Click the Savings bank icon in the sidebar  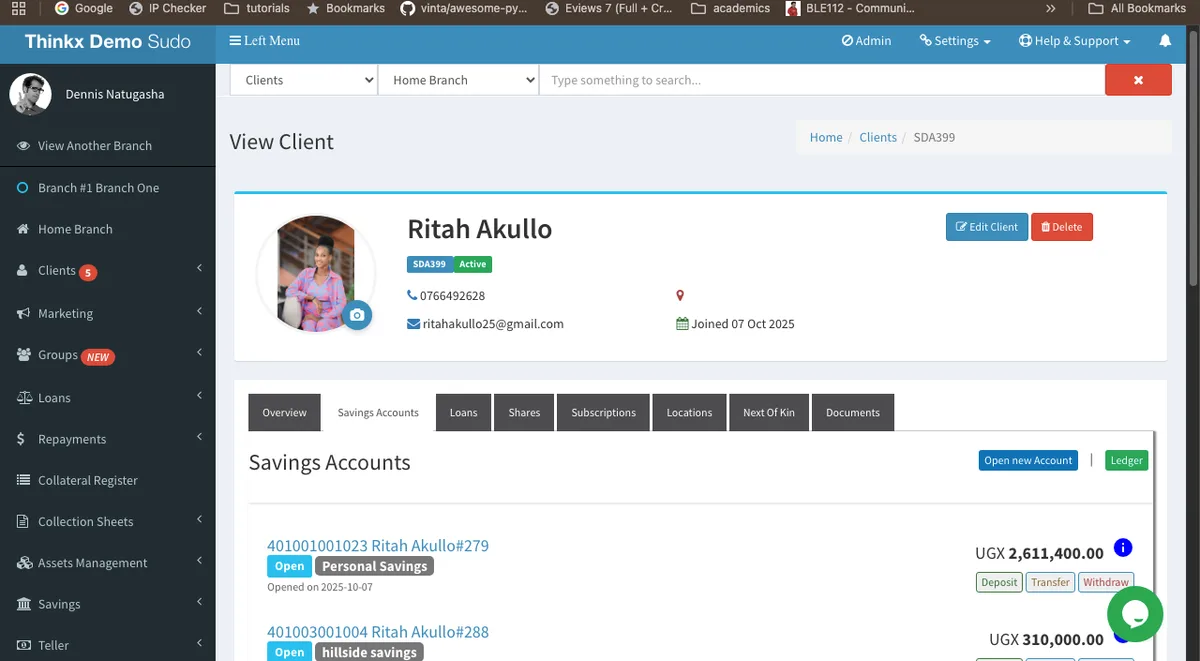click(x=24, y=604)
